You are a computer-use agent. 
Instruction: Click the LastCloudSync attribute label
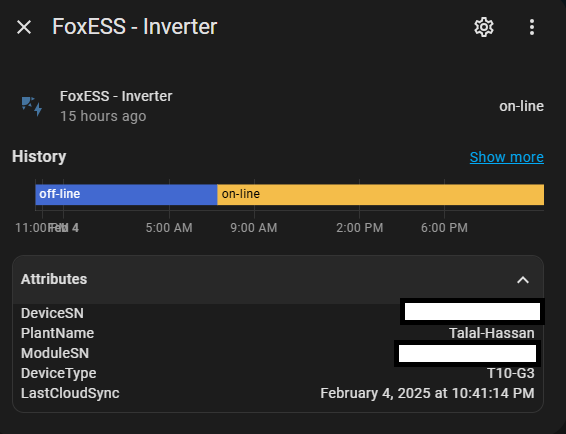pos(70,393)
